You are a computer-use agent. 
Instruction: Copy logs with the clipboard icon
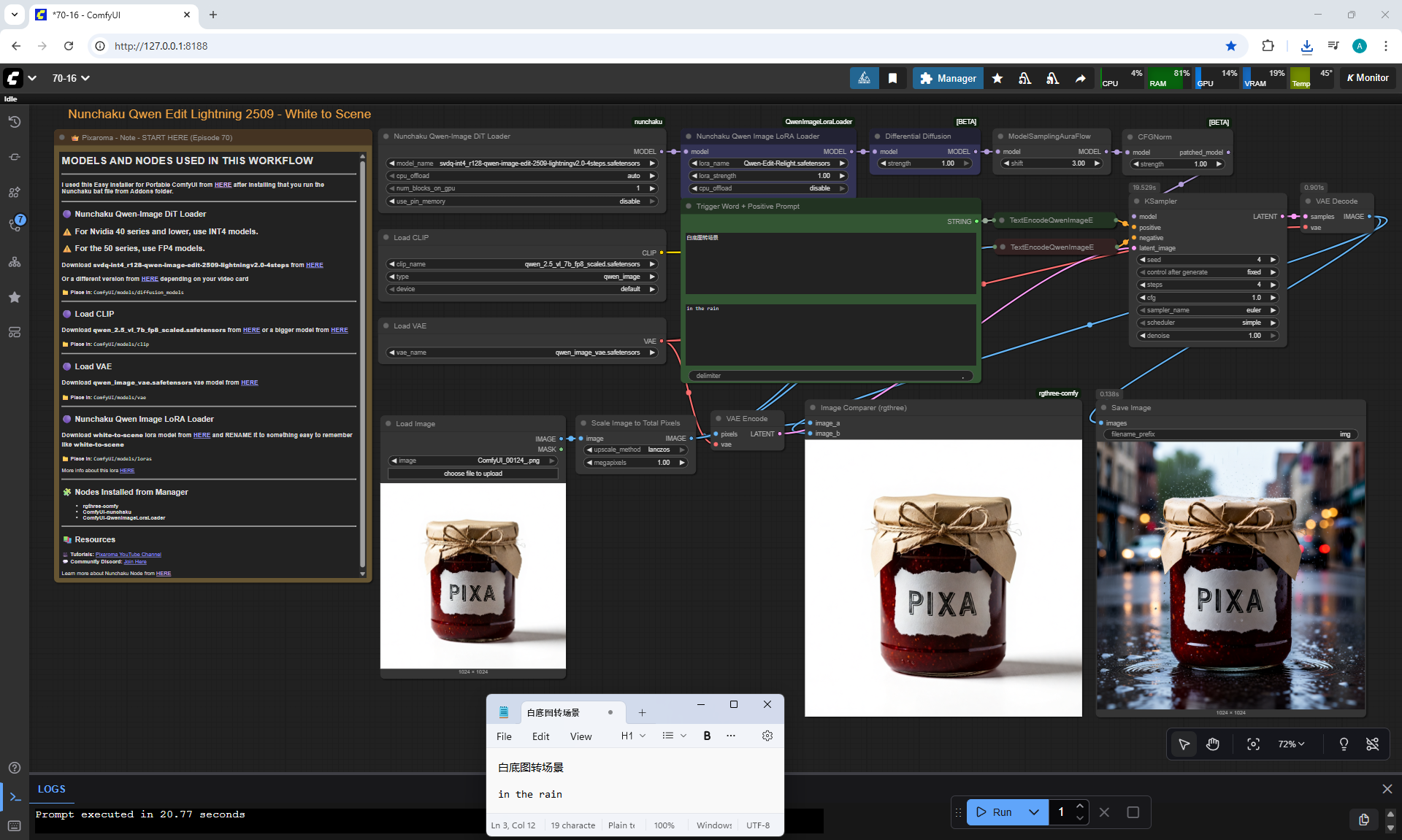tap(1363, 820)
